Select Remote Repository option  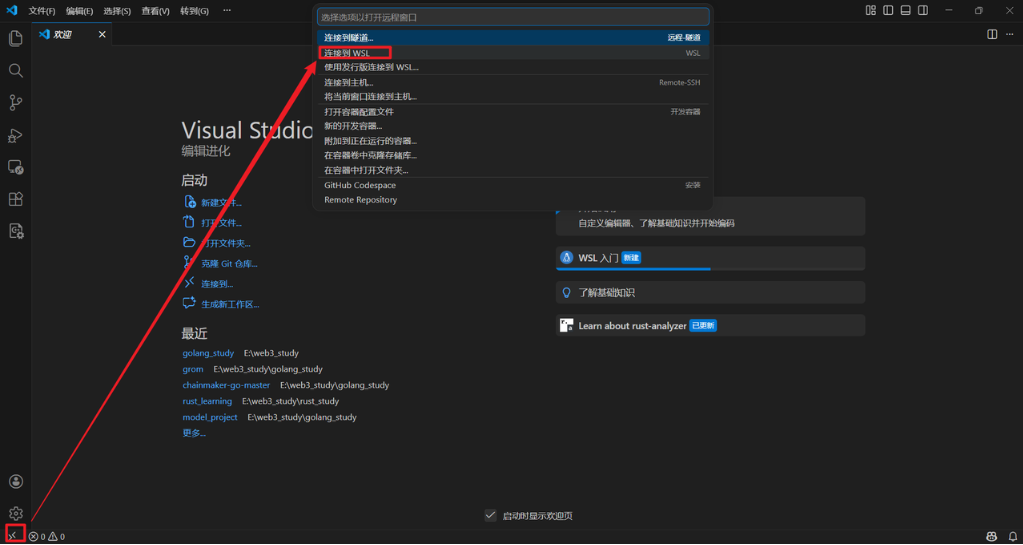pyautogui.click(x=513, y=200)
